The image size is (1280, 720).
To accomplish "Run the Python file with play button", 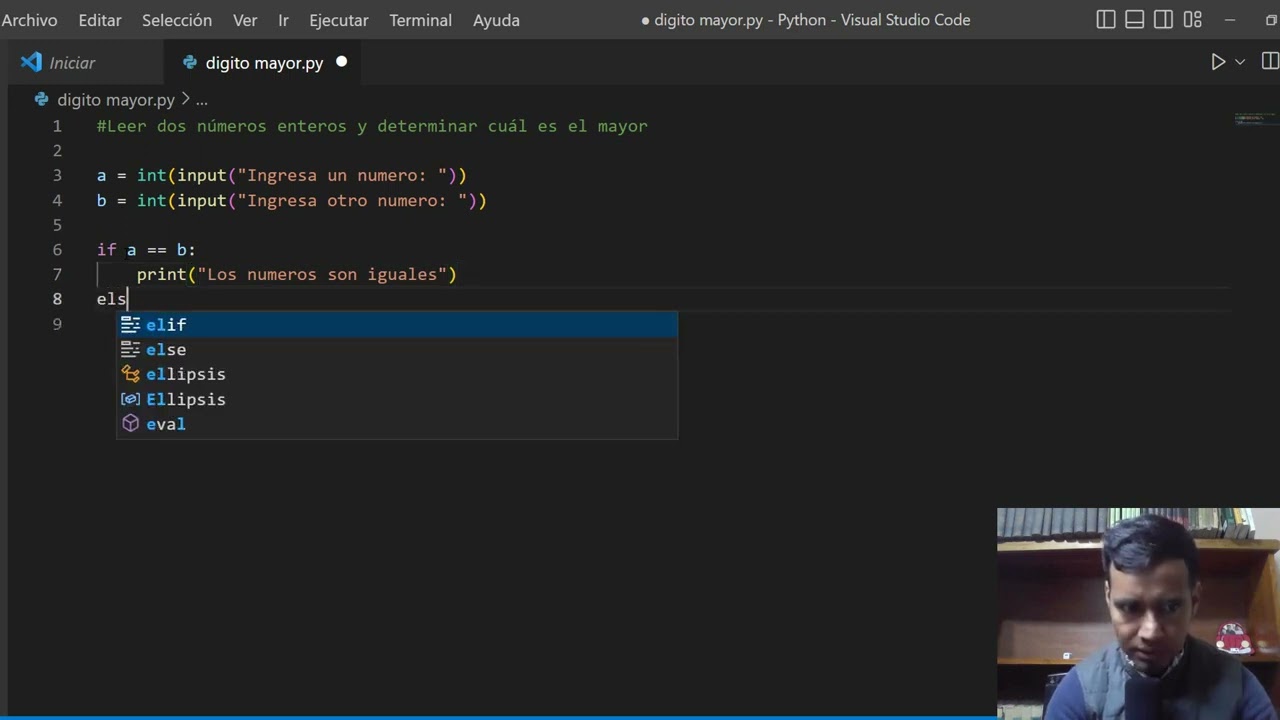I will (1218, 62).
